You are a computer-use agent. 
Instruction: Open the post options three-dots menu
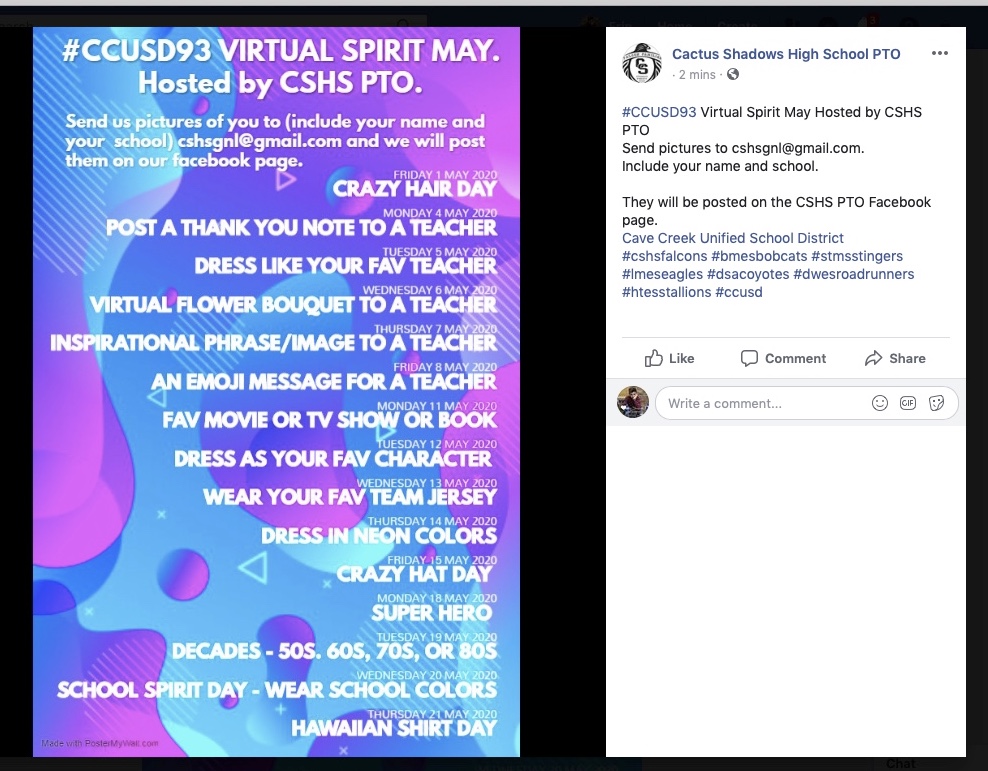pos(939,53)
